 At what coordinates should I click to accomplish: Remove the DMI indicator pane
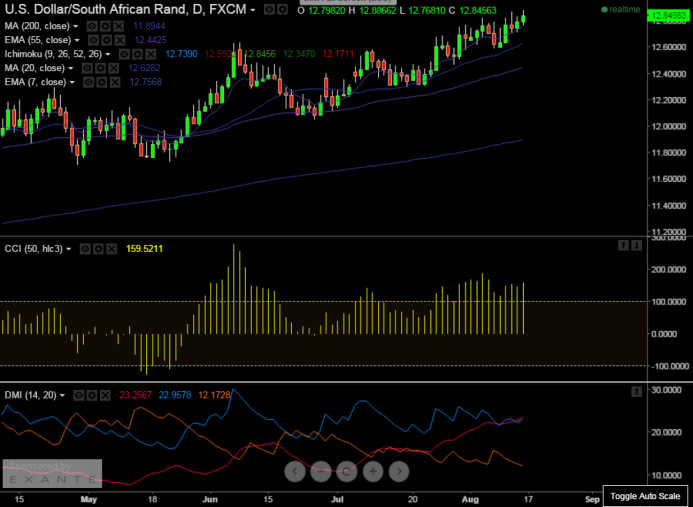tap(105, 395)
